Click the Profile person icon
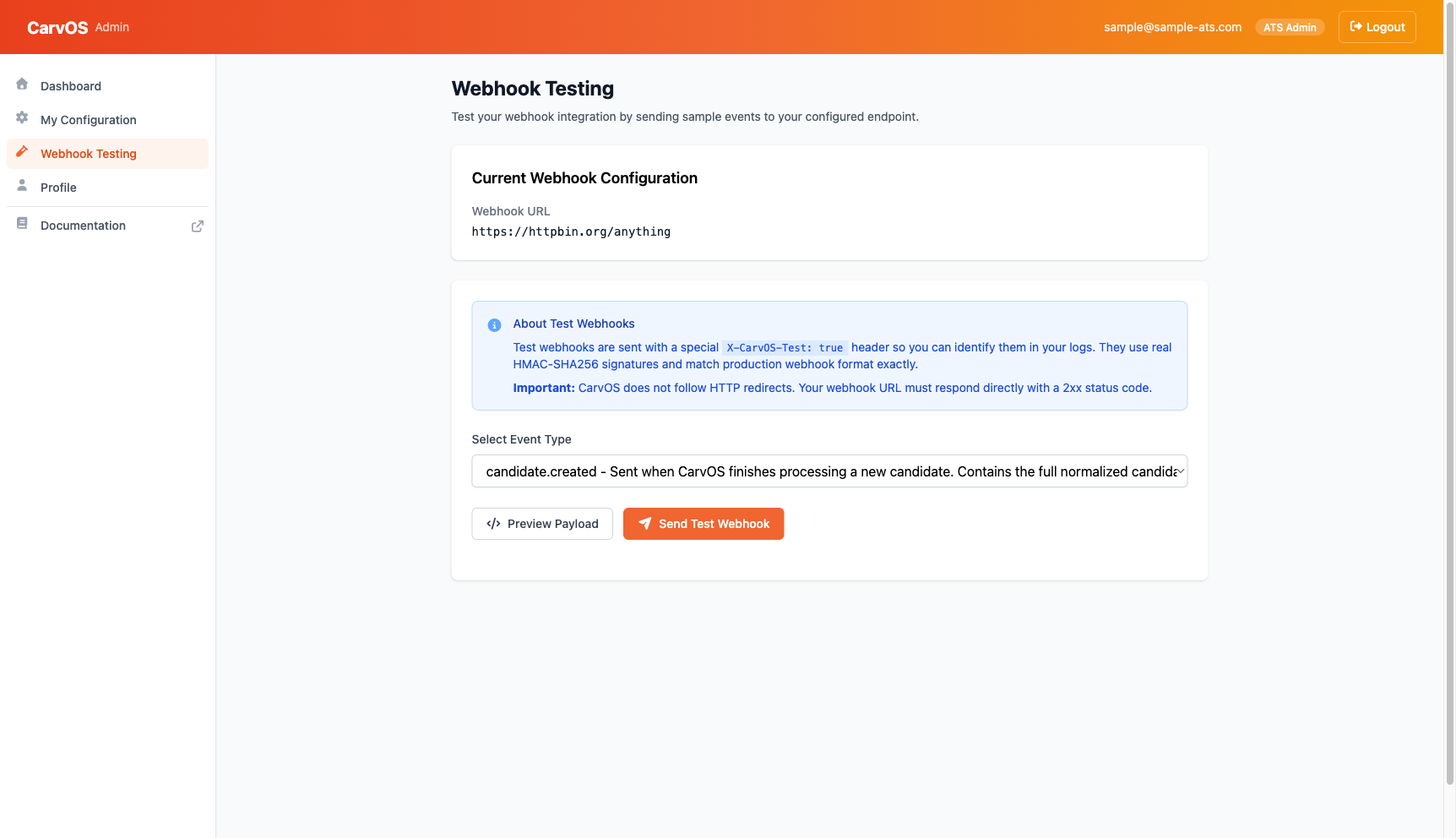The image size is (1456, 838). (22, 186)
